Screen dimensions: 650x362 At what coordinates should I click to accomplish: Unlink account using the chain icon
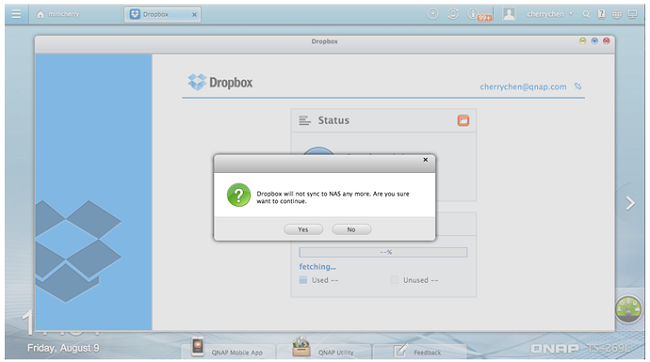coord(578,86)
